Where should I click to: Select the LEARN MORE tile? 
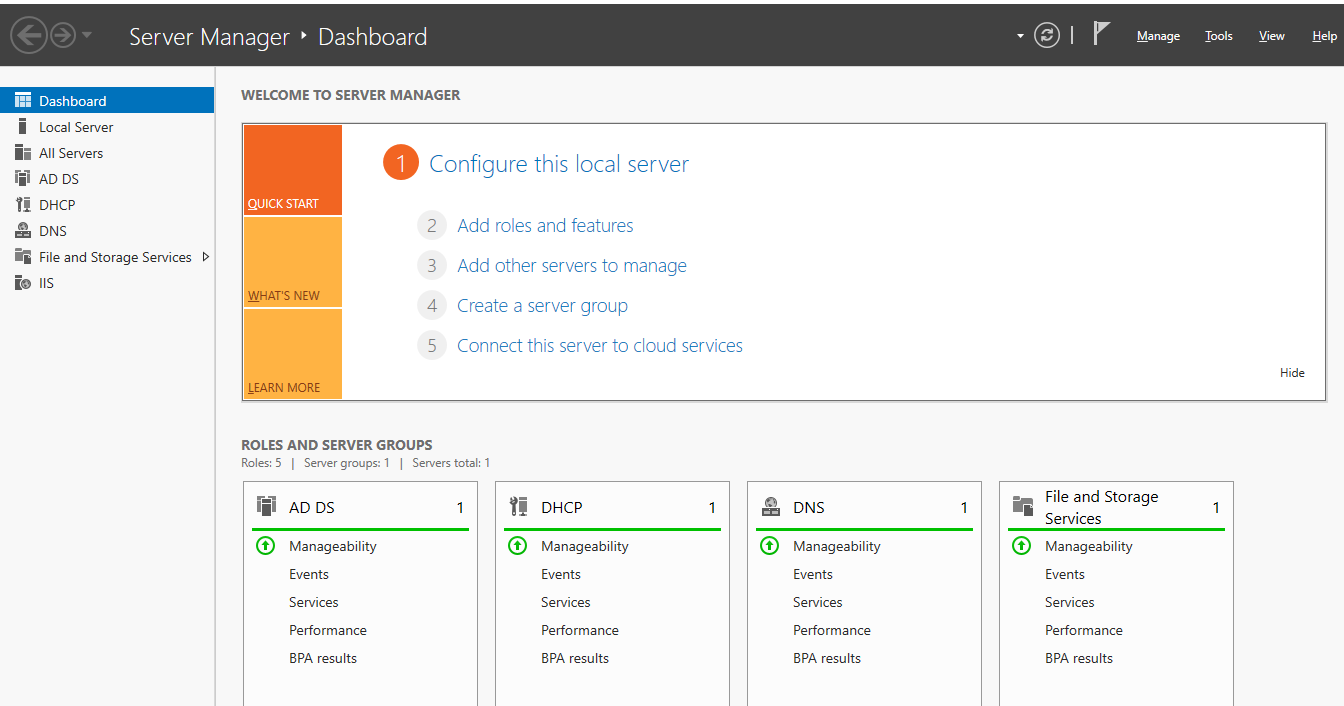(x=292, y=354)
